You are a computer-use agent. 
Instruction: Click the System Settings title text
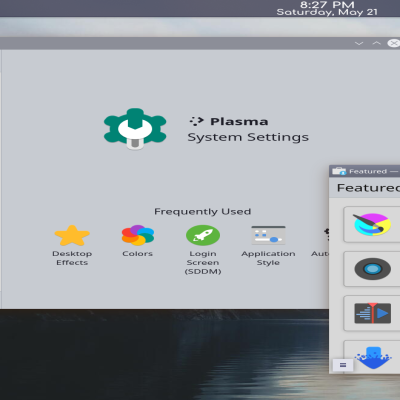pos(248,137)
